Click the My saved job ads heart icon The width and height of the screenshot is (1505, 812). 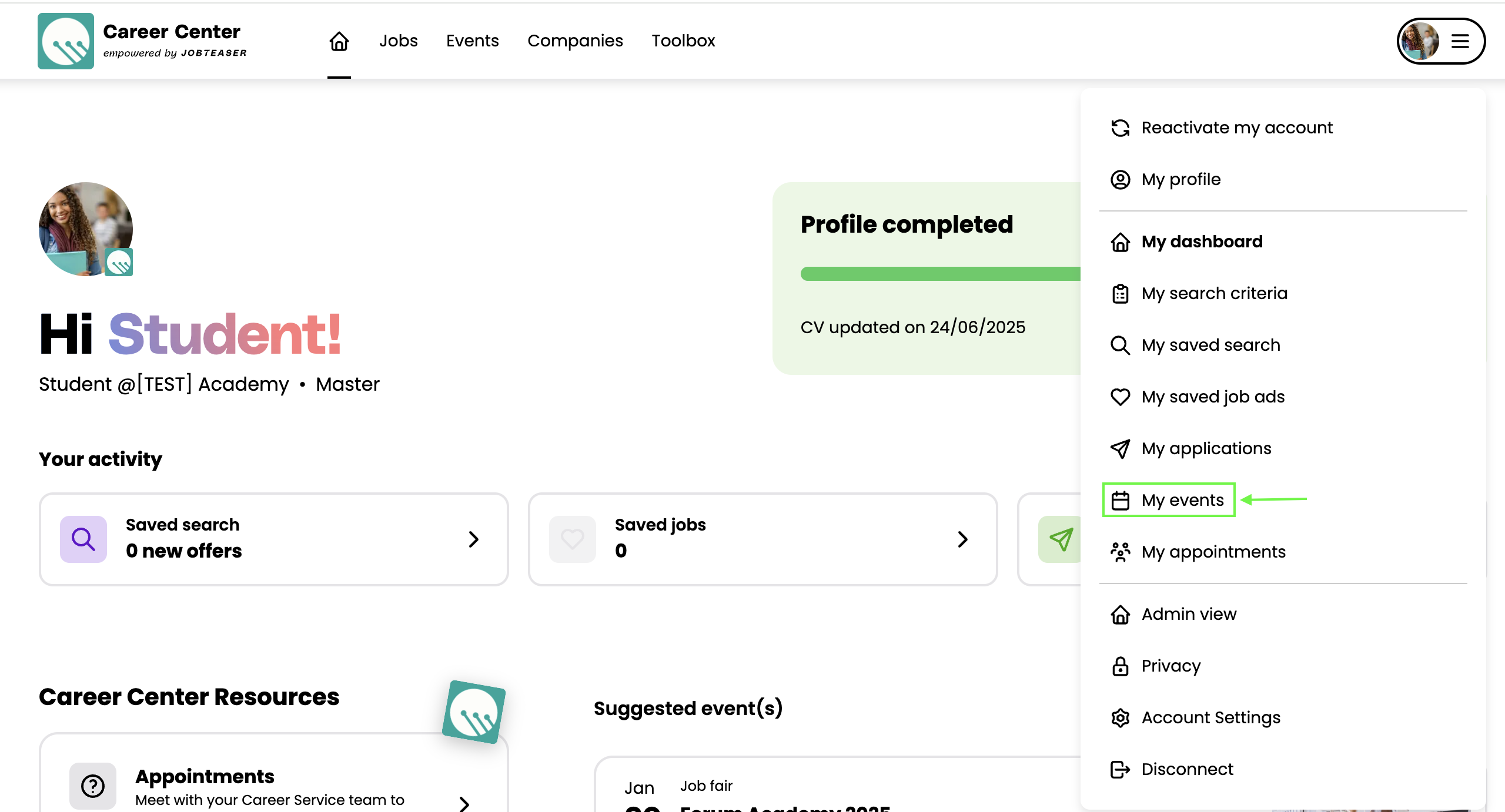[x=1120, y=397]
